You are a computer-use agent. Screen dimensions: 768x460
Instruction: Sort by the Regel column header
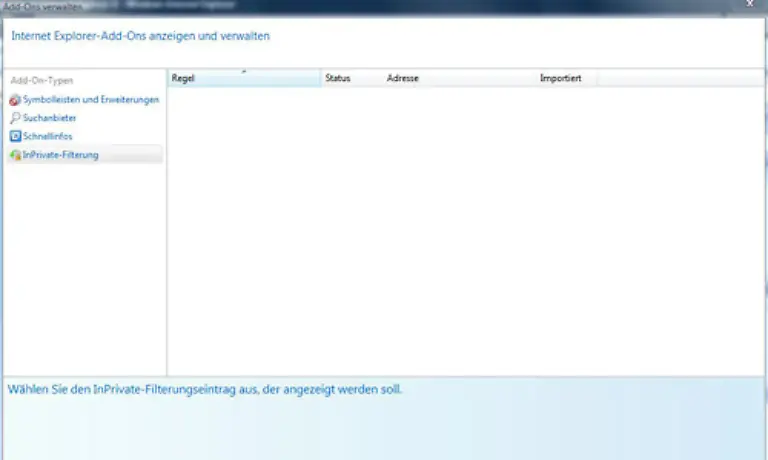coord(244,78)
